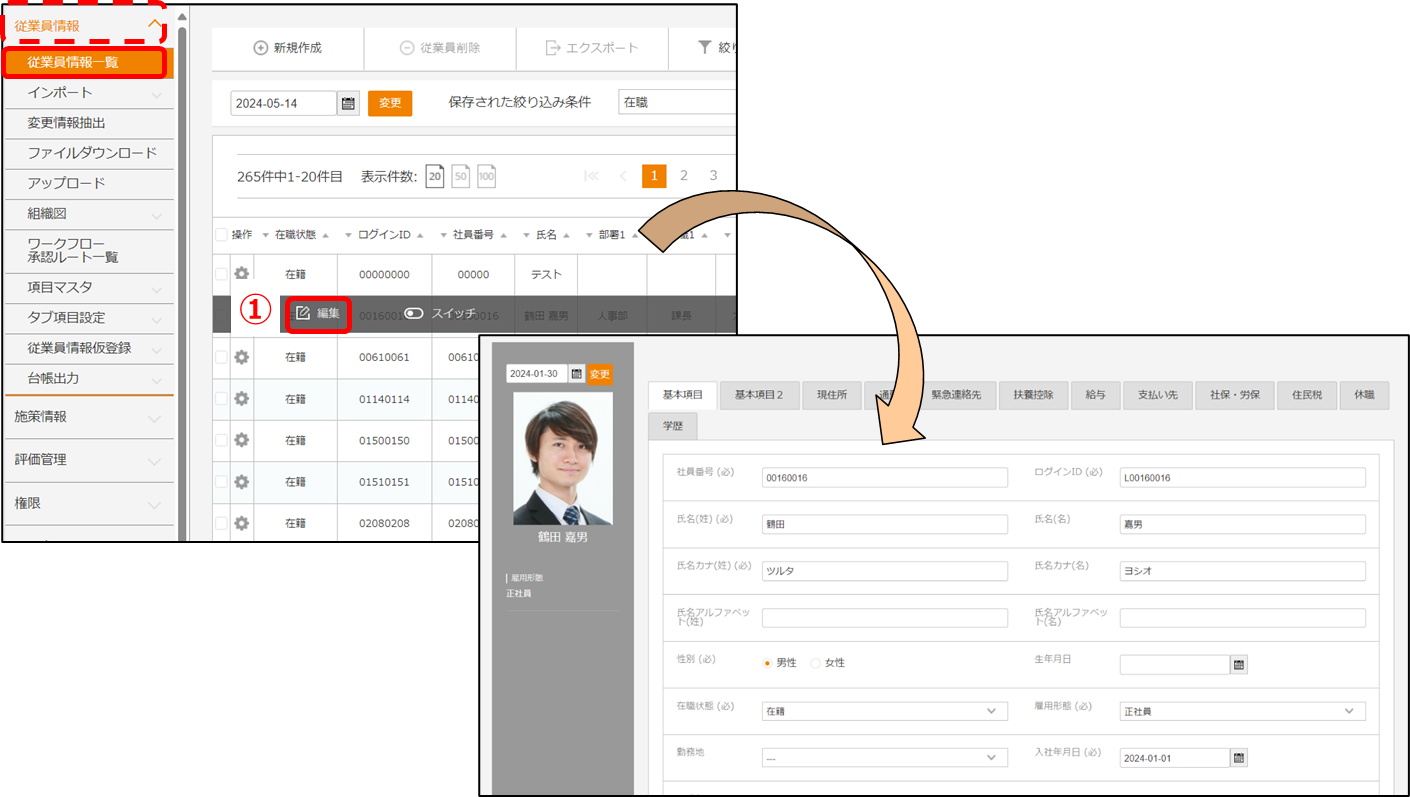Show 100 items per page
1410x797 pixels.
click(486, 176)
